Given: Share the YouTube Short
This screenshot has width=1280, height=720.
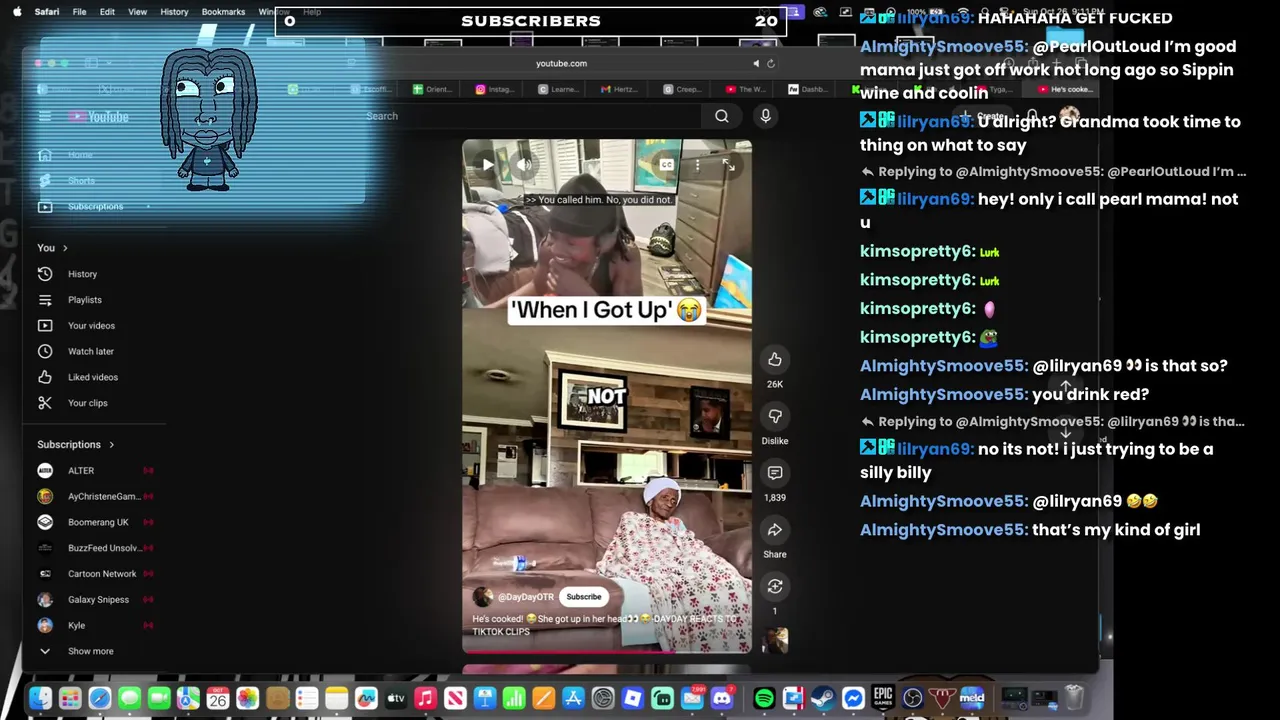Looking at the screenshot, I should click(775, 530).
